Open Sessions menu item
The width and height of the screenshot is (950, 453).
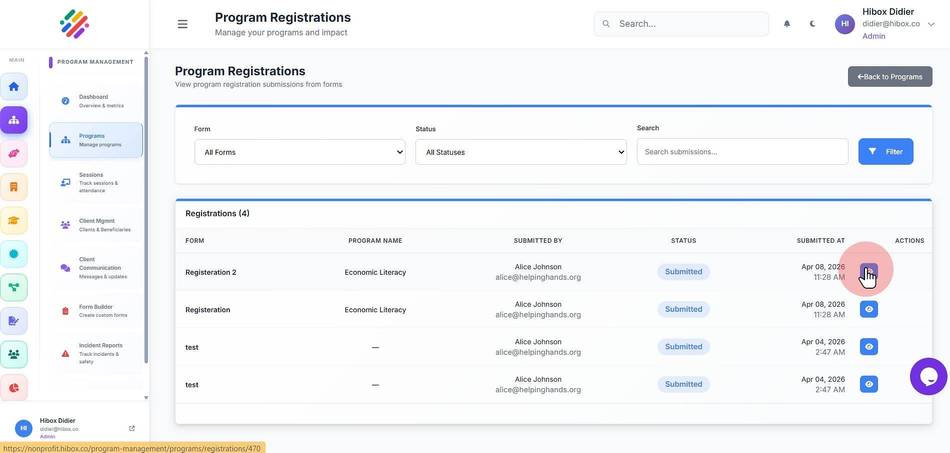(x=96, y=182)
